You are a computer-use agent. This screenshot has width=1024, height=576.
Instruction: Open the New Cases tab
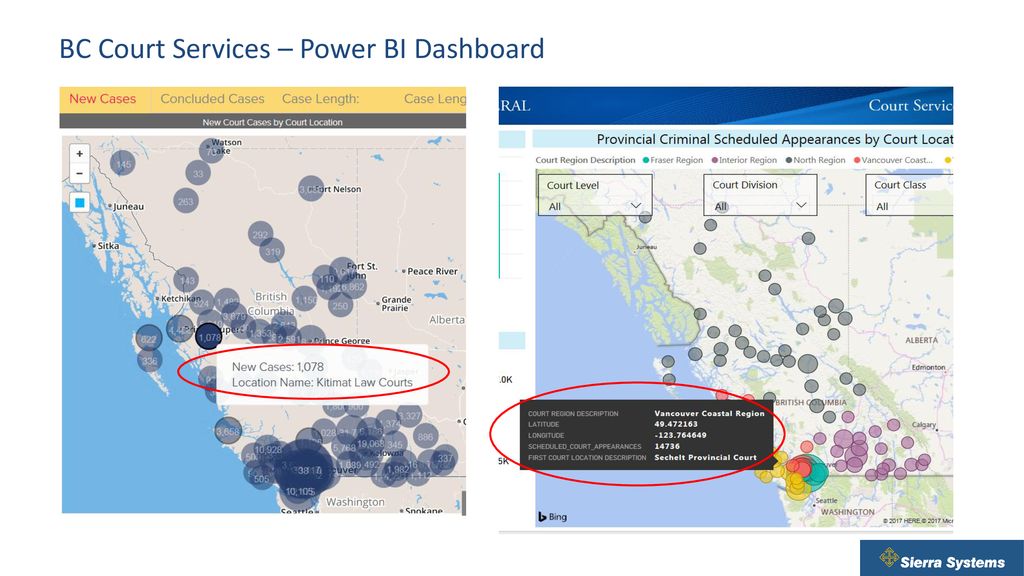click(x=103, y=99)
